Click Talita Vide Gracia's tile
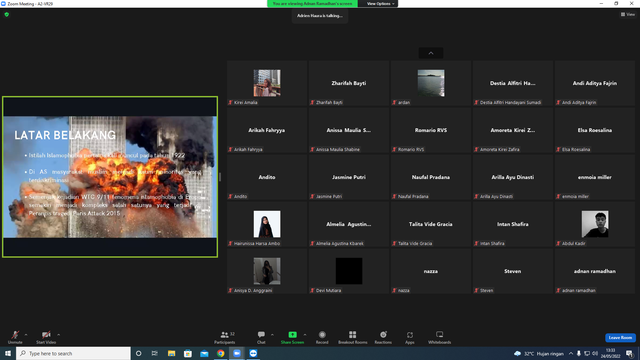This screenshot has width=640, height=360. click(x=431, y=224)
